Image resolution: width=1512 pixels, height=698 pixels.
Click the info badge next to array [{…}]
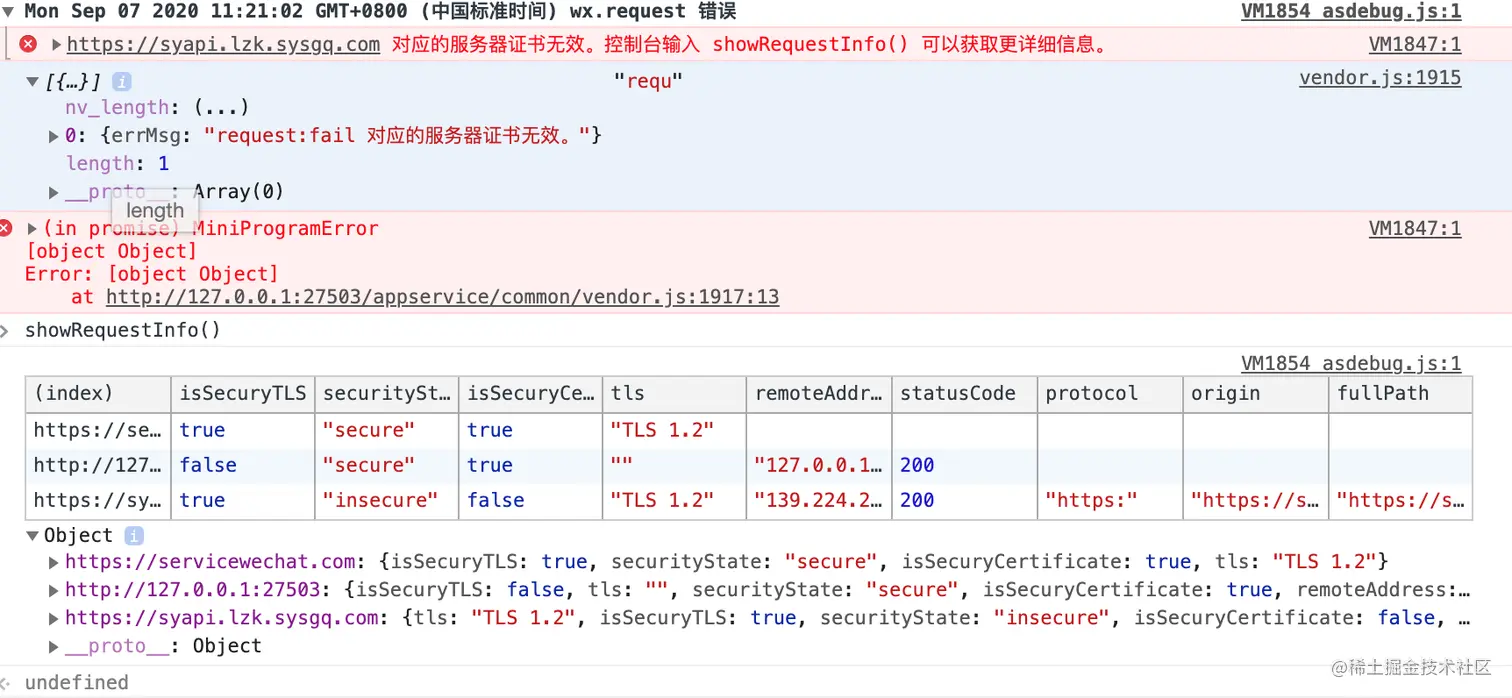[x=122, y=81]
